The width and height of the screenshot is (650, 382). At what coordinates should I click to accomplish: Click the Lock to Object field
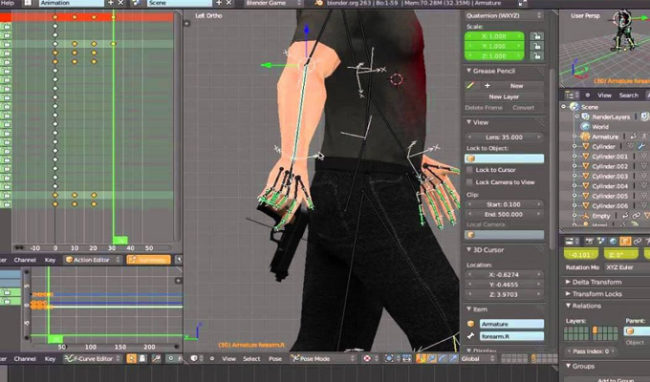click(x=504, y=158)
